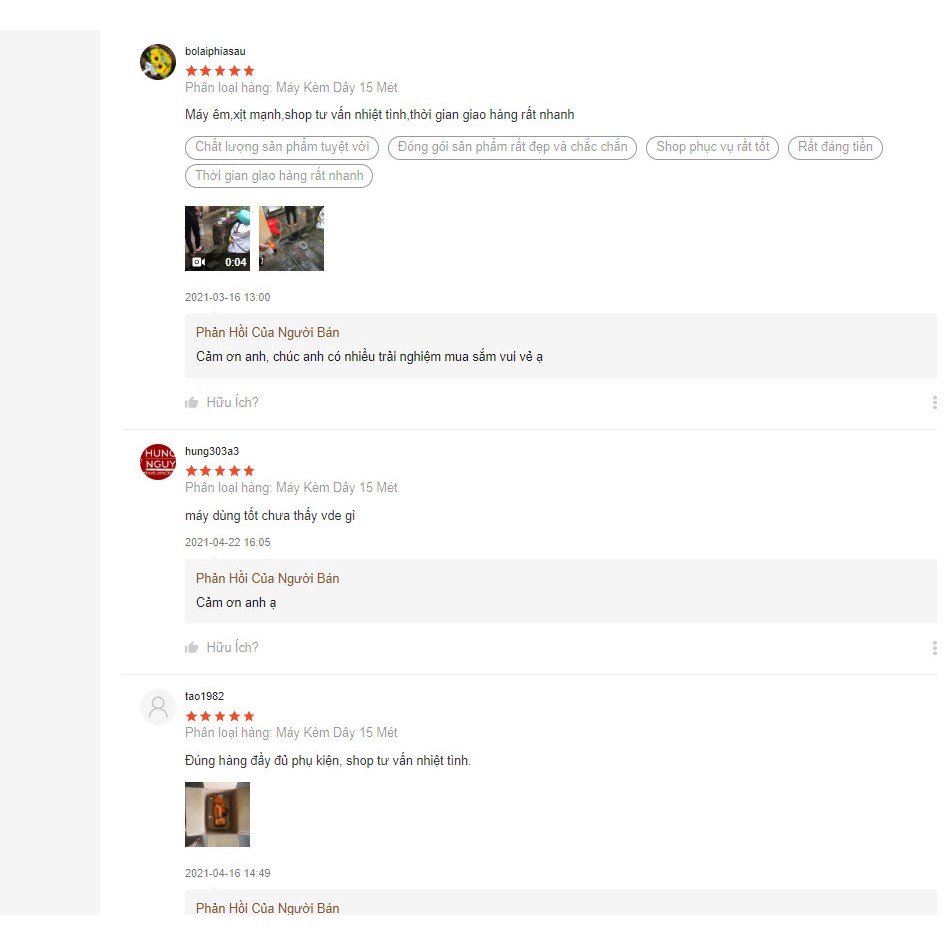Click thumbs-up icon under hung303a3's review
The height and width of the screenshot is (946, 946).
192,648
